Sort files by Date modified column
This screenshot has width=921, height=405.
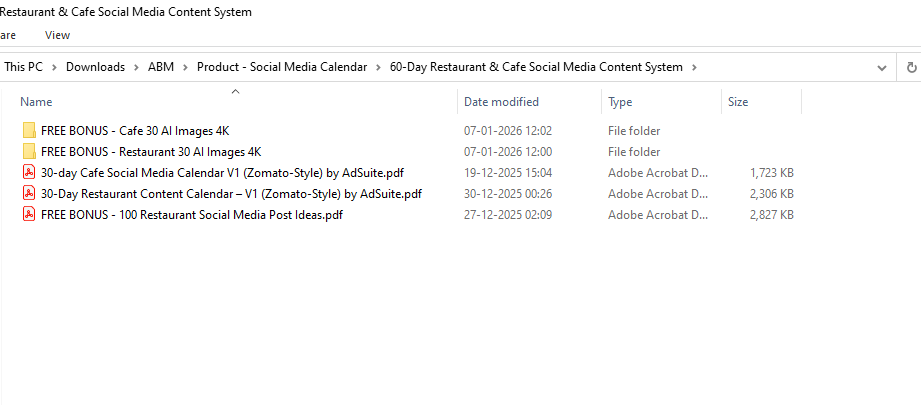pyautogui.click(x=501, y=102)
